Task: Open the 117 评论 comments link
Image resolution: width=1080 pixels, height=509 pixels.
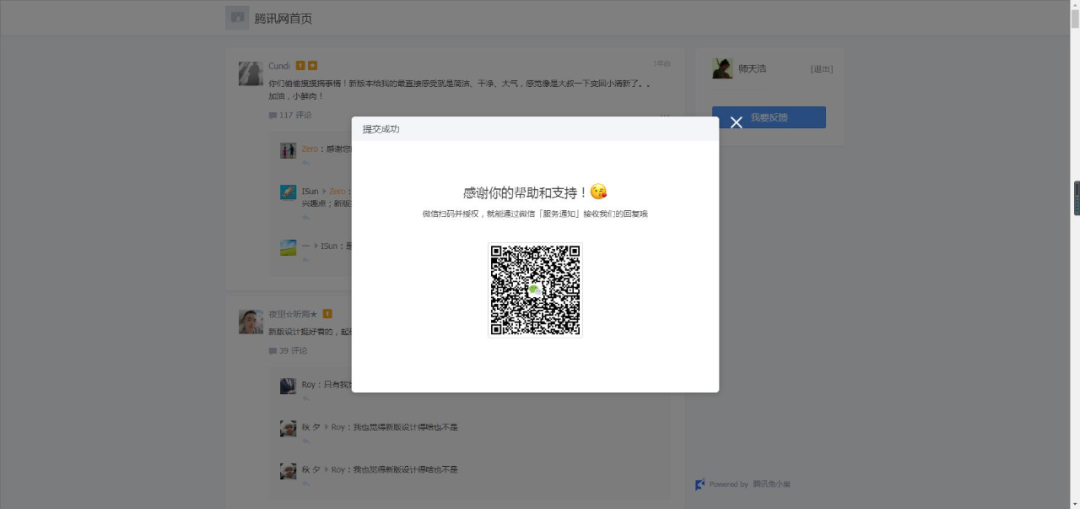Action: (290, 115)
